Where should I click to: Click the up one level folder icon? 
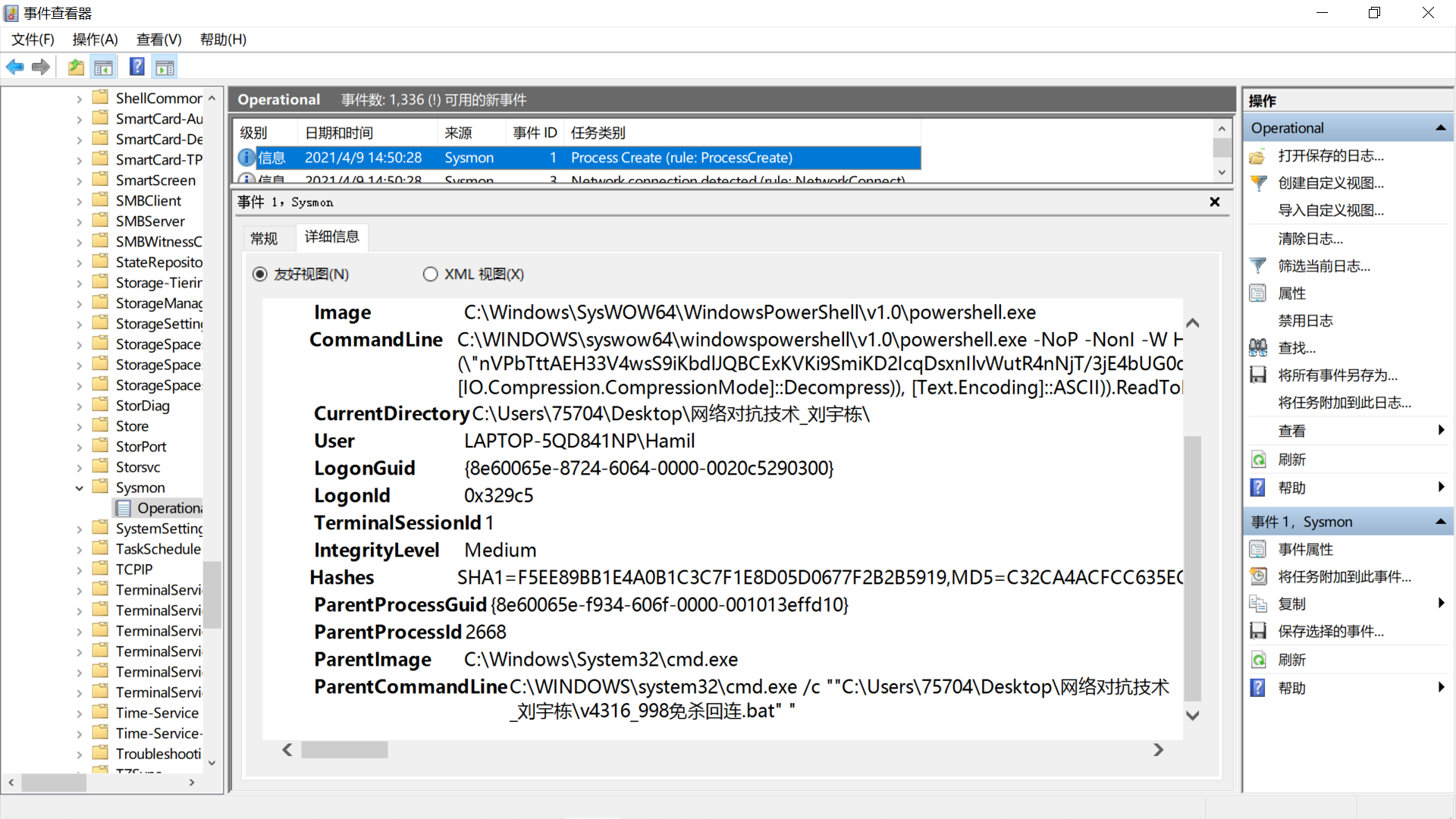click(x=76, y=67)
